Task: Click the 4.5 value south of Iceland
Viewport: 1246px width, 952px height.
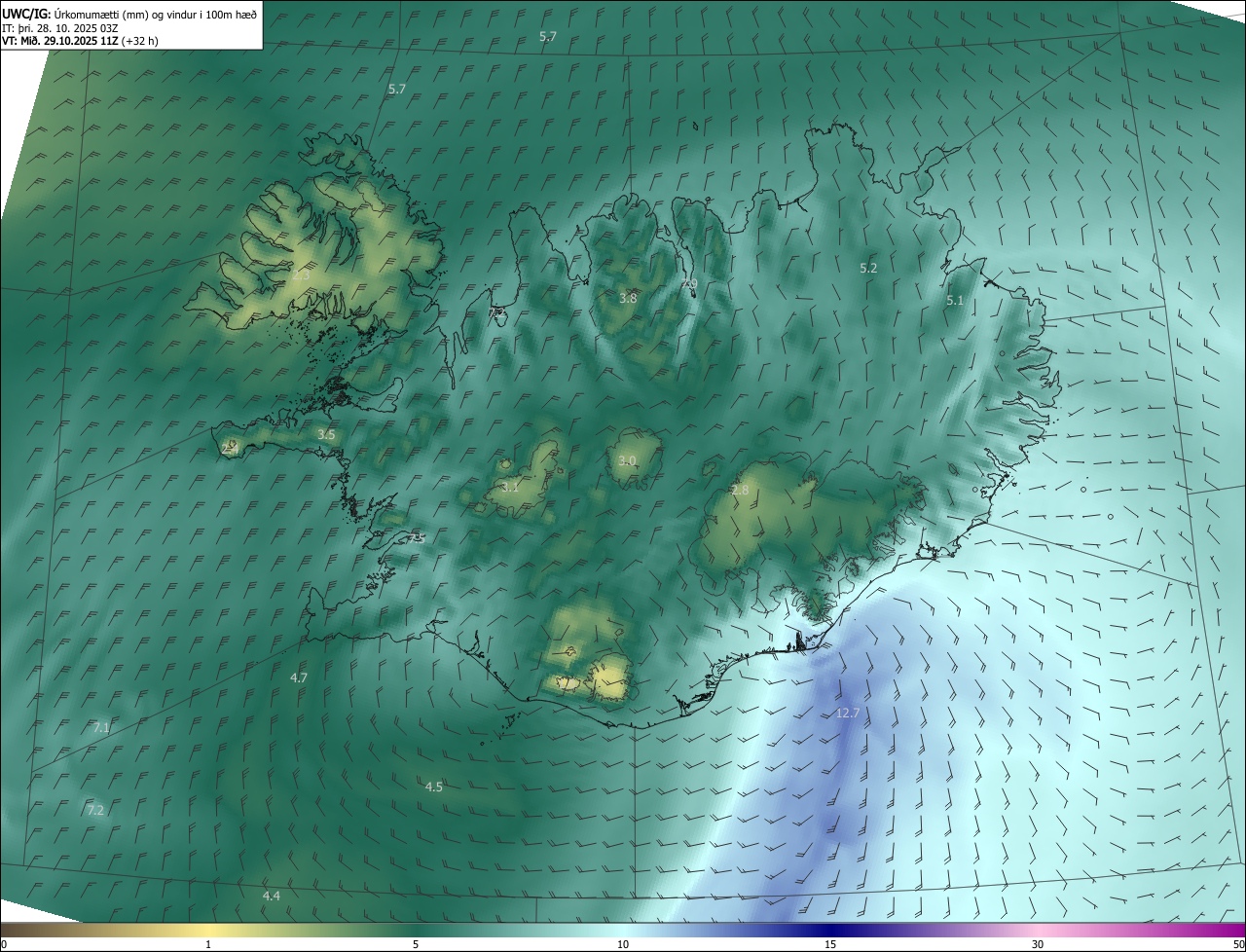Action: (434, 787)
